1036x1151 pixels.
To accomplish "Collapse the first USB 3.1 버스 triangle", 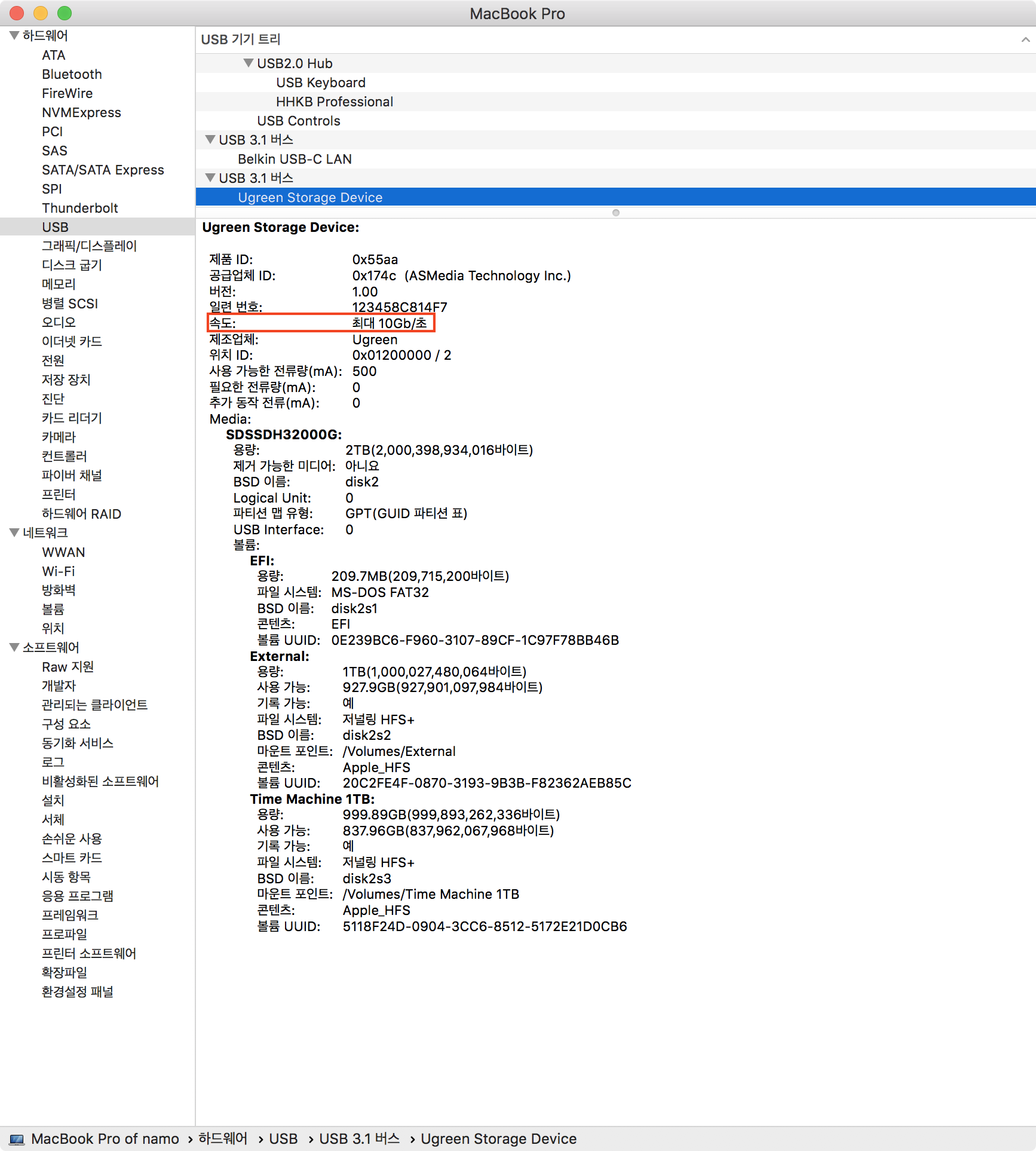I will [x=210, y=140].
